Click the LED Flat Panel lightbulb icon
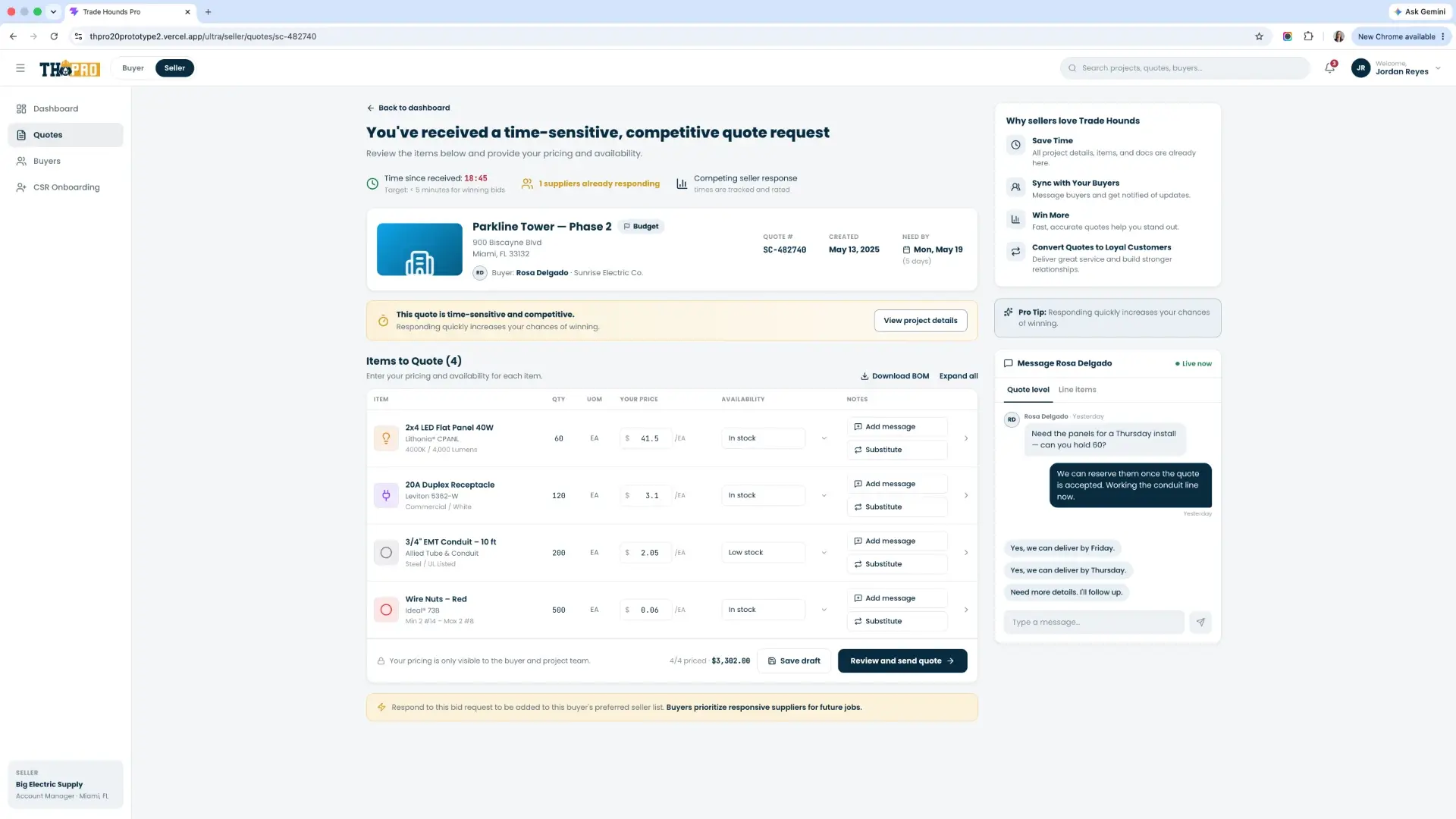1456x819 pixels. (x=386, y=438)
